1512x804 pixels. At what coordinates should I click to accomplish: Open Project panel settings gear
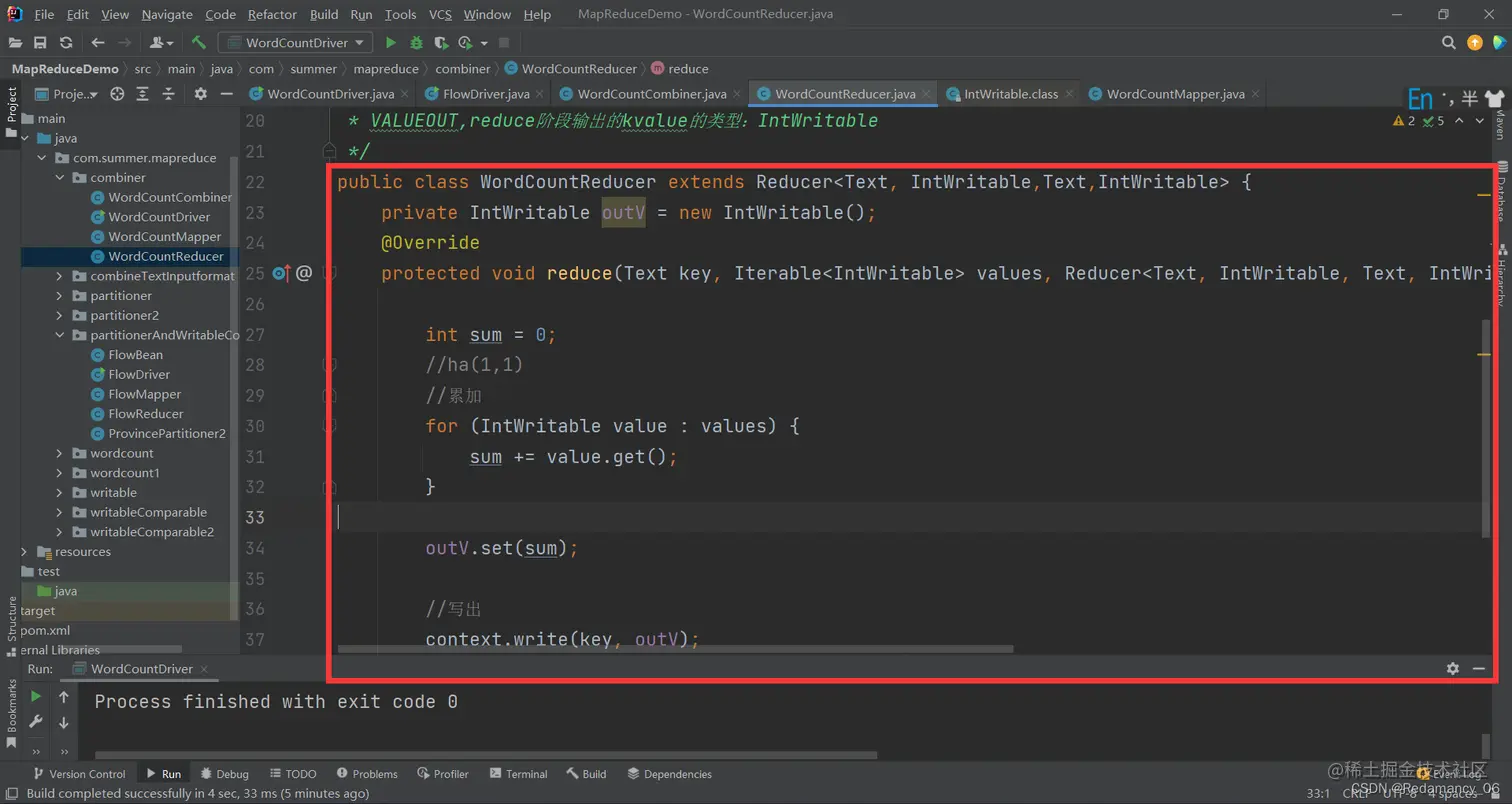tap(200, 94)
